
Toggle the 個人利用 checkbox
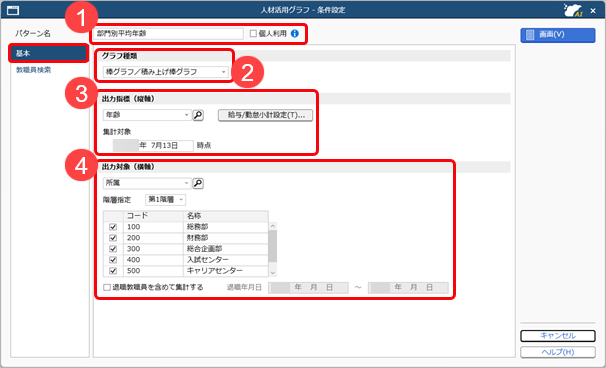tap(253, 34)
